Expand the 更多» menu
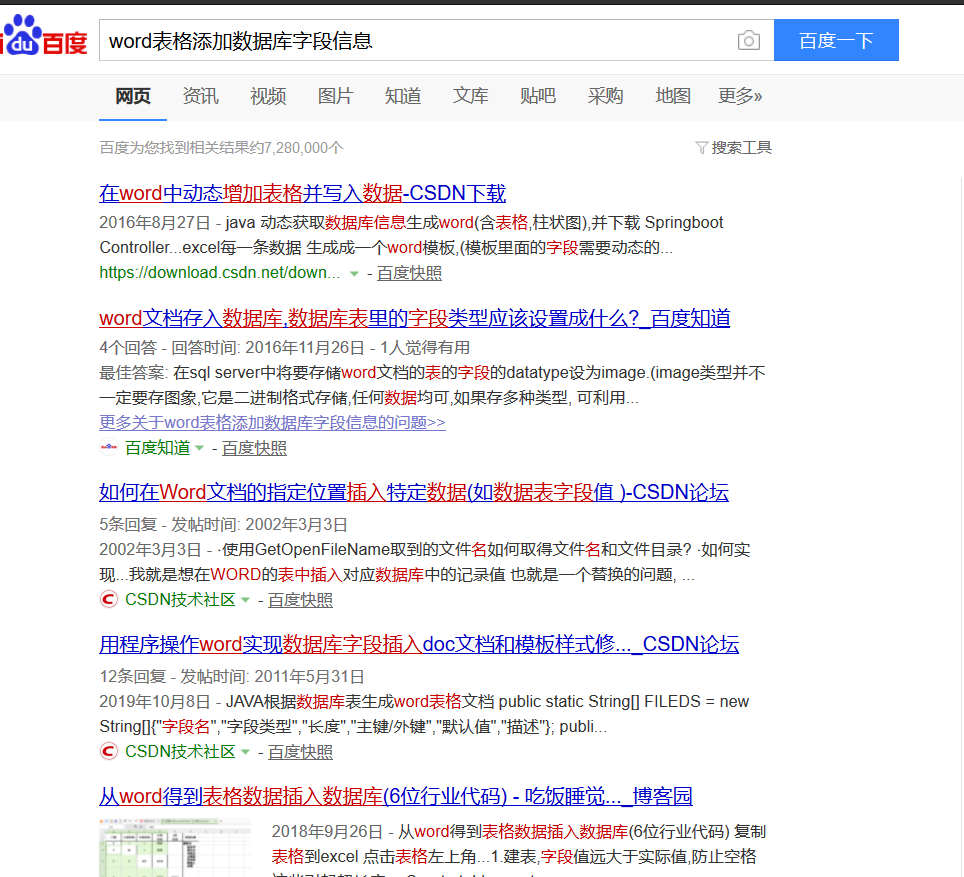This screenshot has height=877, width=964. pos(740,96)
